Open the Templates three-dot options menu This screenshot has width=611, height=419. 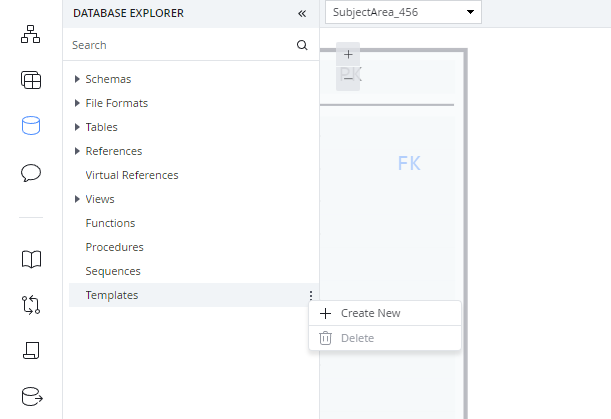point(311,295)
